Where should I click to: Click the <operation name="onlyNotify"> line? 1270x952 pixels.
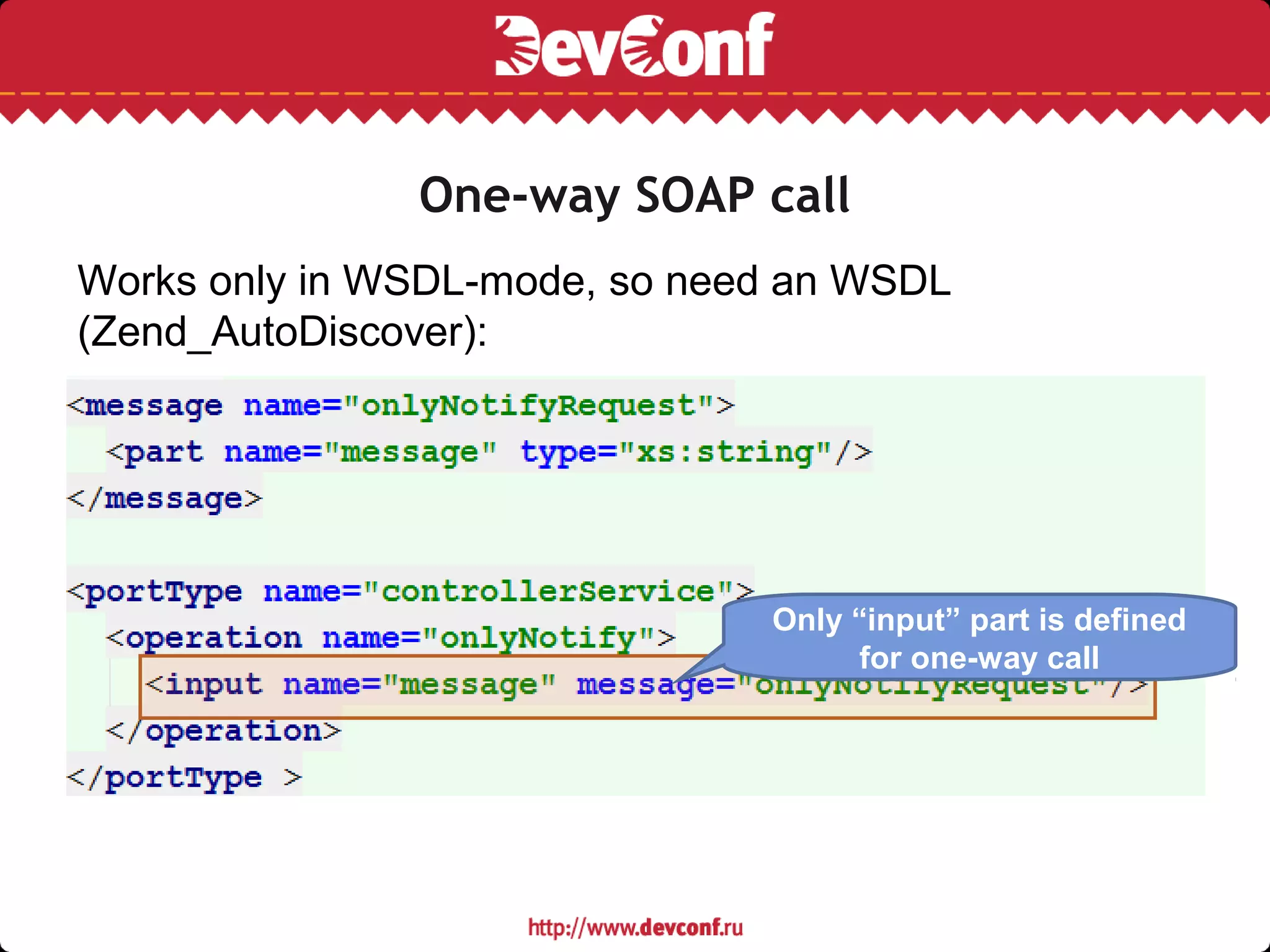(x=391, y=638)
